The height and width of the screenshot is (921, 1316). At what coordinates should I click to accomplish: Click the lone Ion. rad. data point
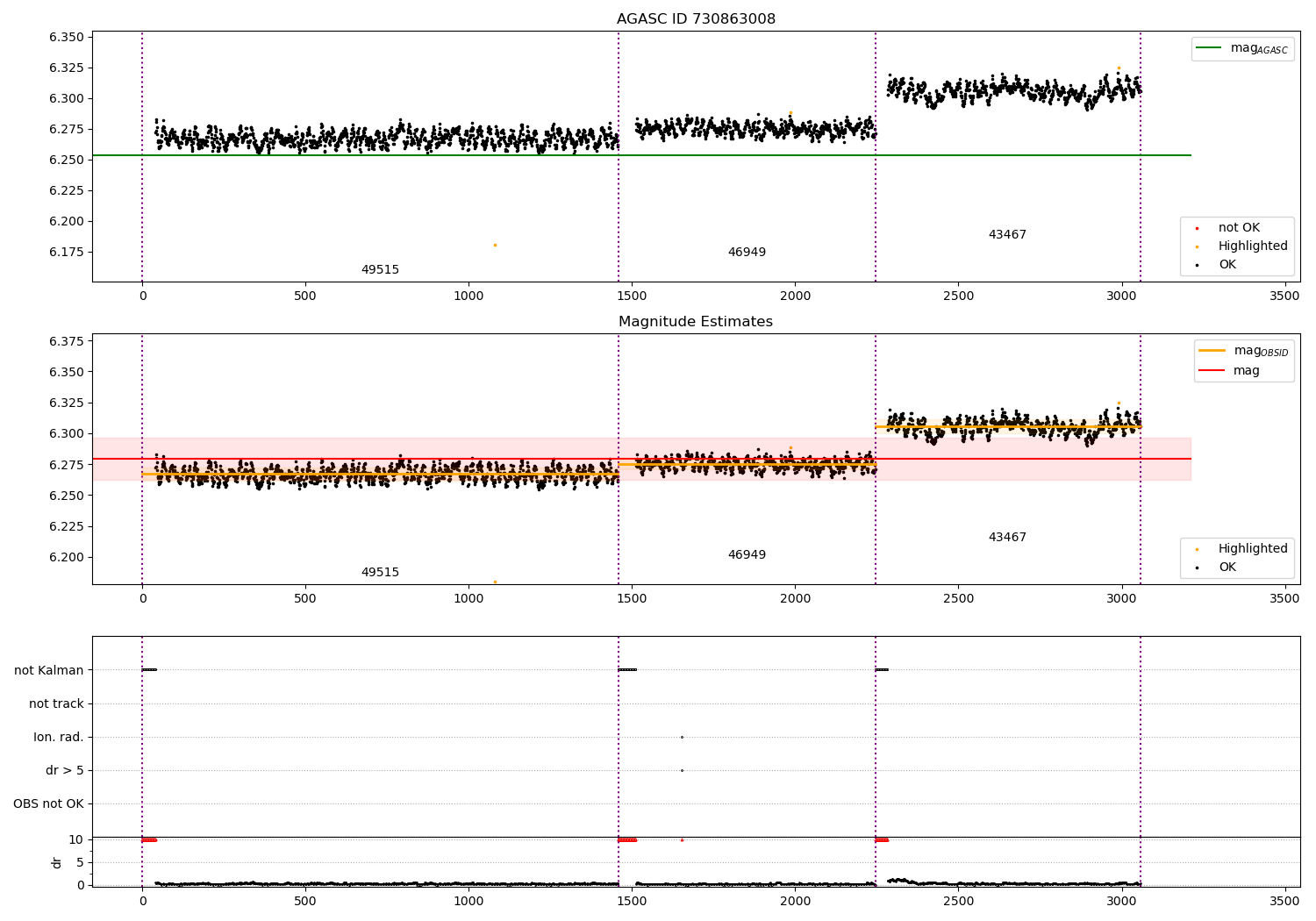click(x=682, y=738)
